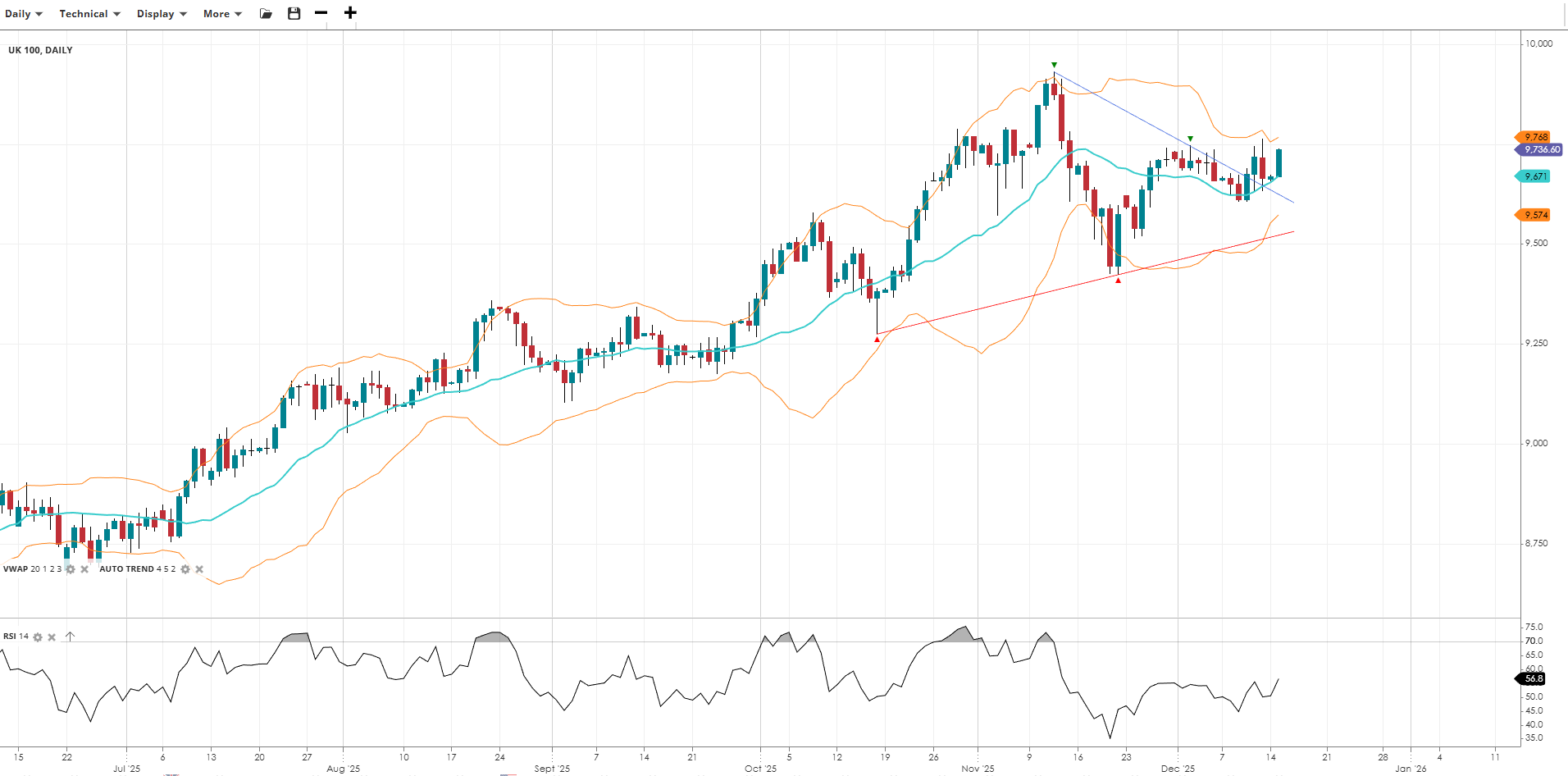The height and width of the screenshot is (776, 1568).
Task: Open VWAP indicator settings gear
Action: (x=71, y=569)
